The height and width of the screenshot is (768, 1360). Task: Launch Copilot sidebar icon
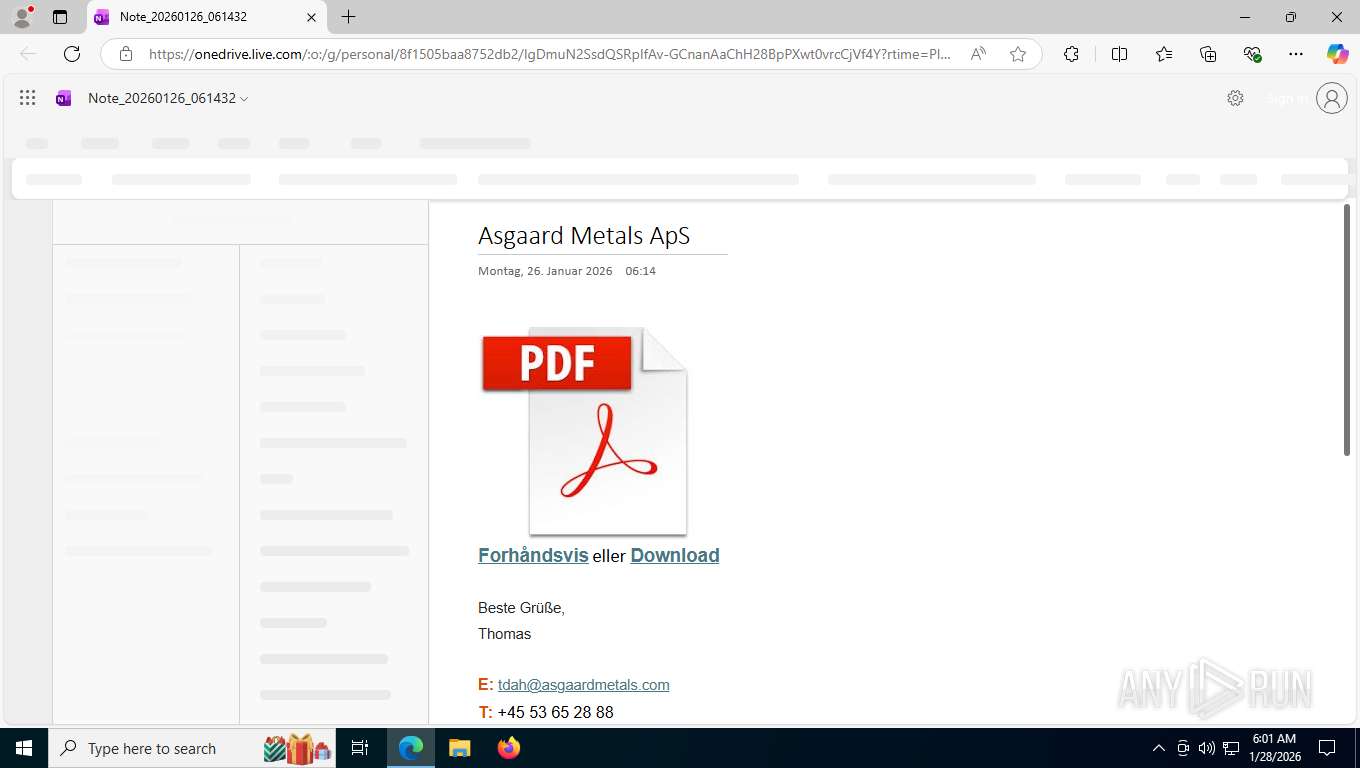click(x=1337, y=54)
